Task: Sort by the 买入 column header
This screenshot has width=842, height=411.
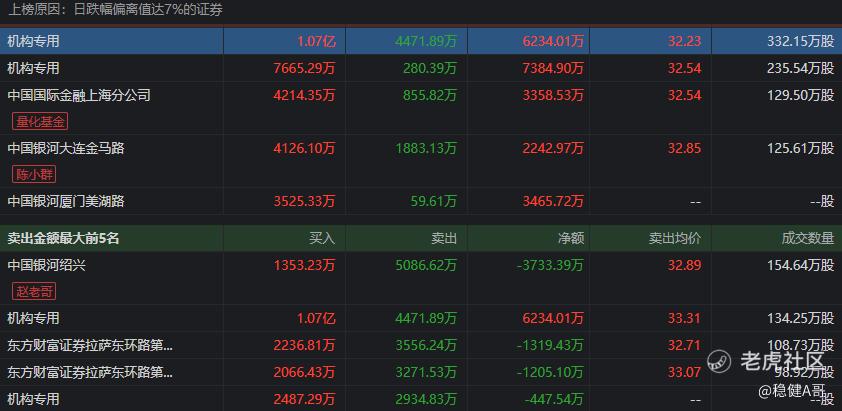Action: (323, 239)
